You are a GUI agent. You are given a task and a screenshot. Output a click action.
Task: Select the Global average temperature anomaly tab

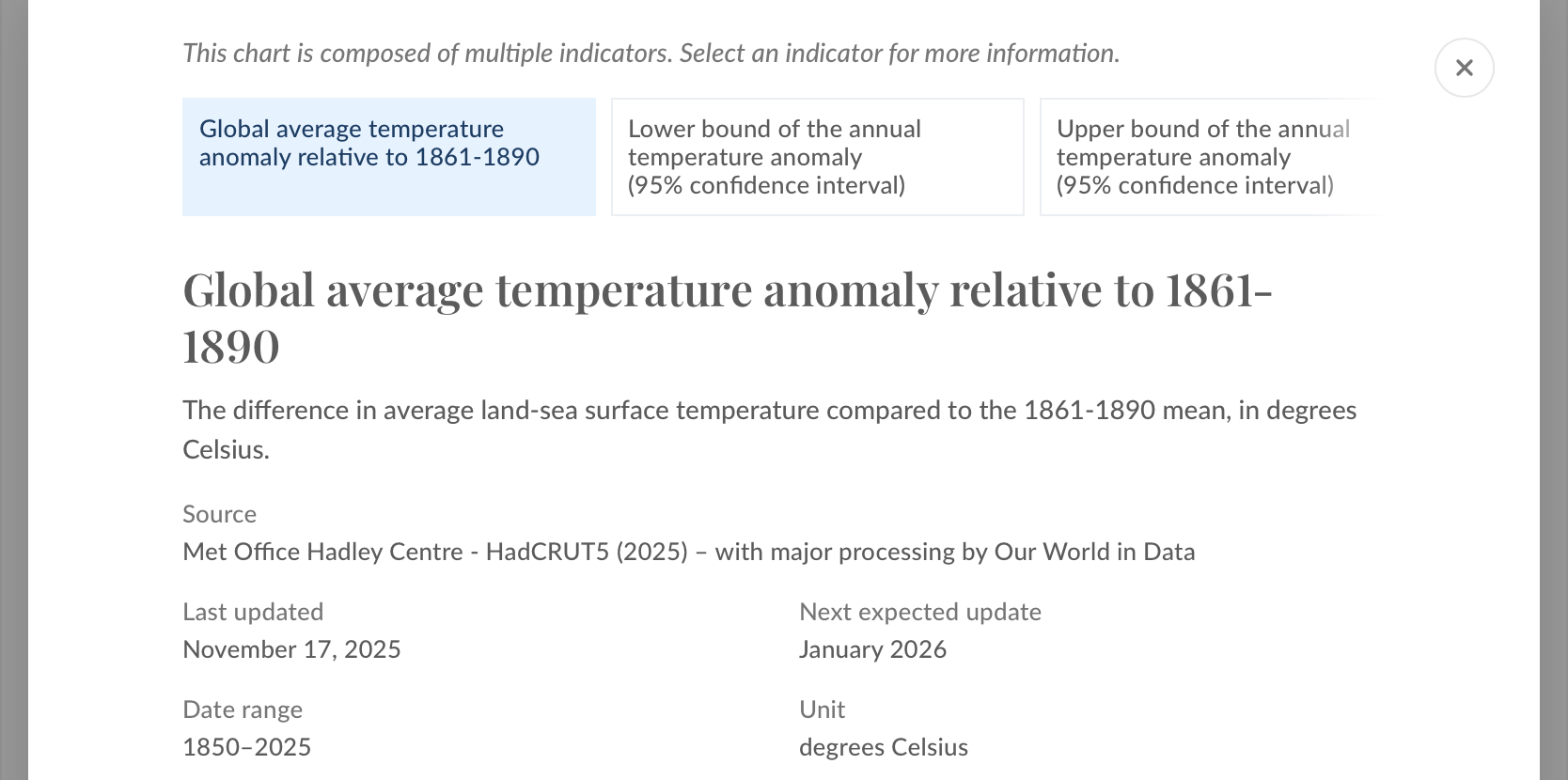(x=388, y=157)
